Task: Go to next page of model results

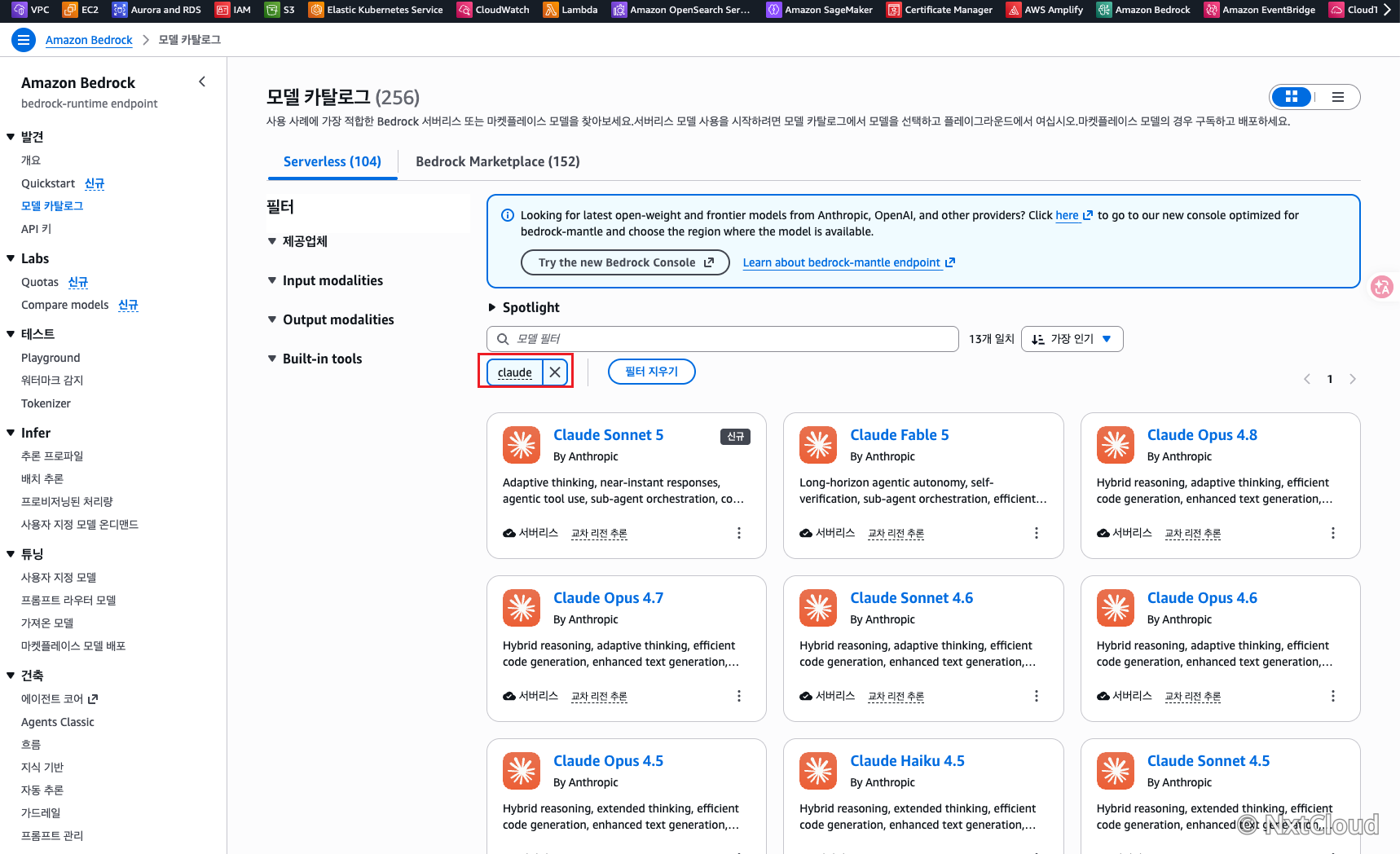Action: 1353,379
